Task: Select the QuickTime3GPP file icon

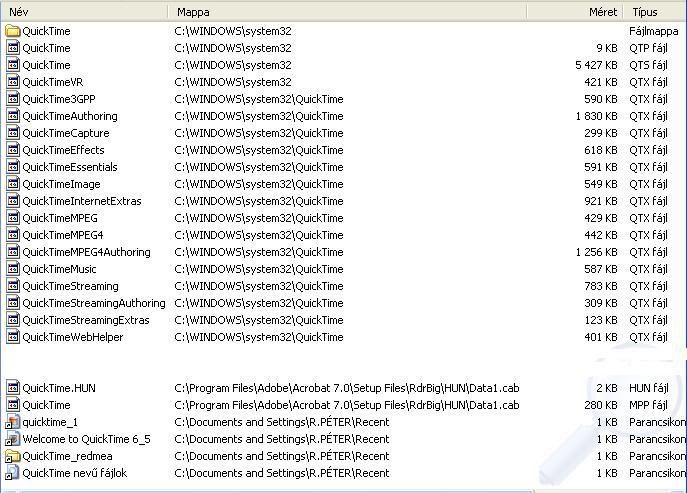Action: coord(13,99)
